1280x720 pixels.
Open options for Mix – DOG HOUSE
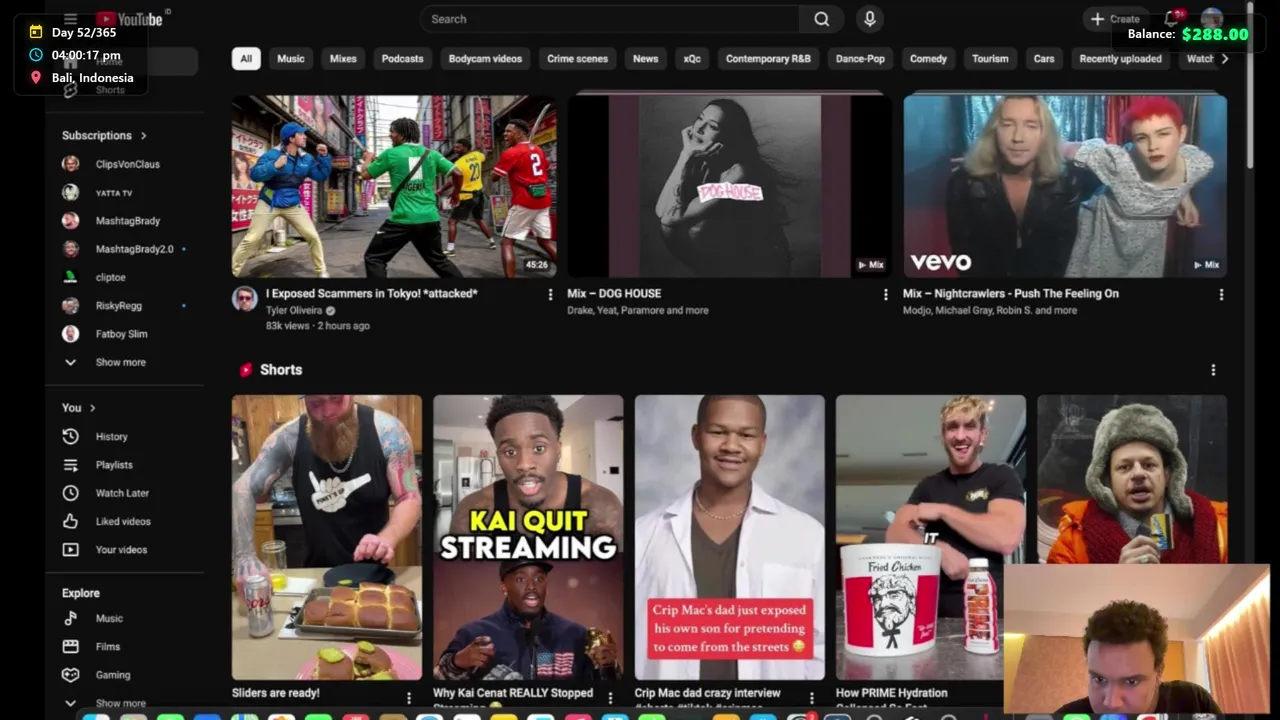pyautogui.click(x=885, y=295)
